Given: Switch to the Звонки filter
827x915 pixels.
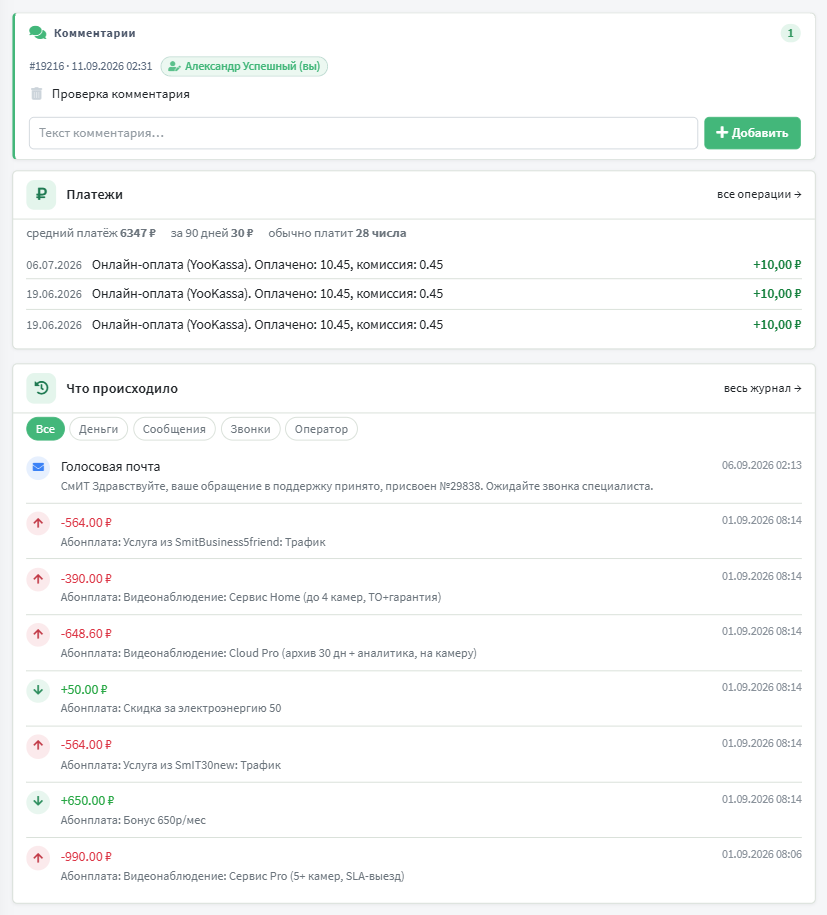Looking at the screenshot, I should 250,429.
